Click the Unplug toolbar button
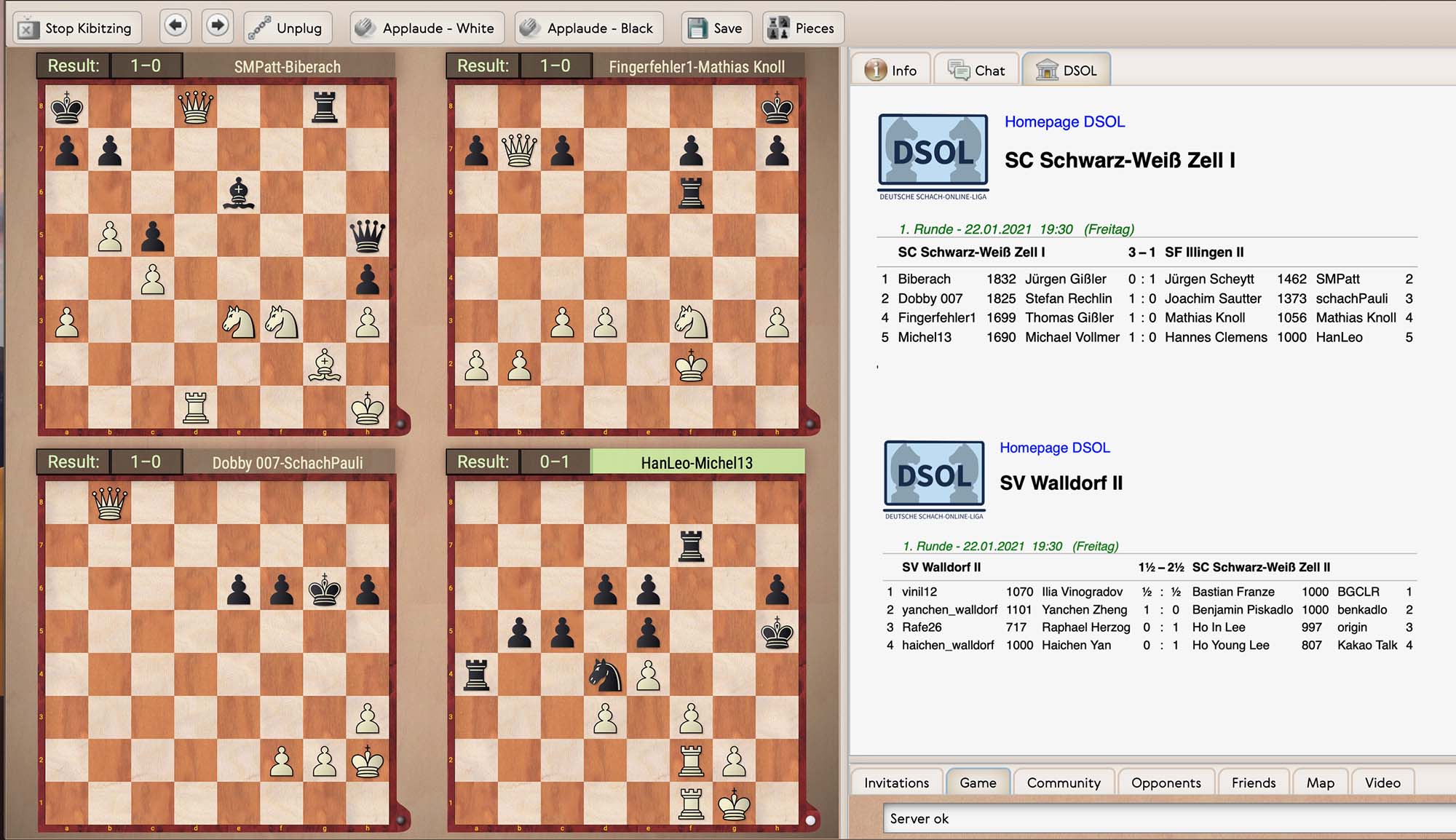The image size is (1456, 840). pyautogui.click(x=287, y=28)
